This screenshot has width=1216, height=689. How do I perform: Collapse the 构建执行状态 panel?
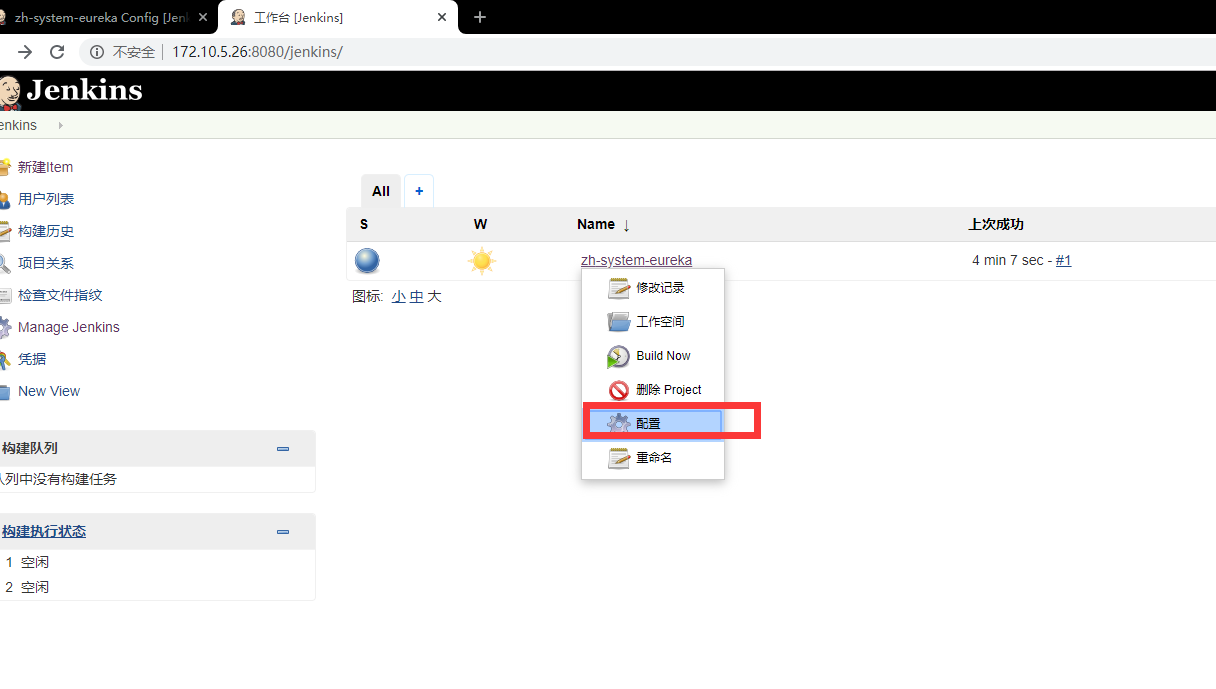[283, 532]
